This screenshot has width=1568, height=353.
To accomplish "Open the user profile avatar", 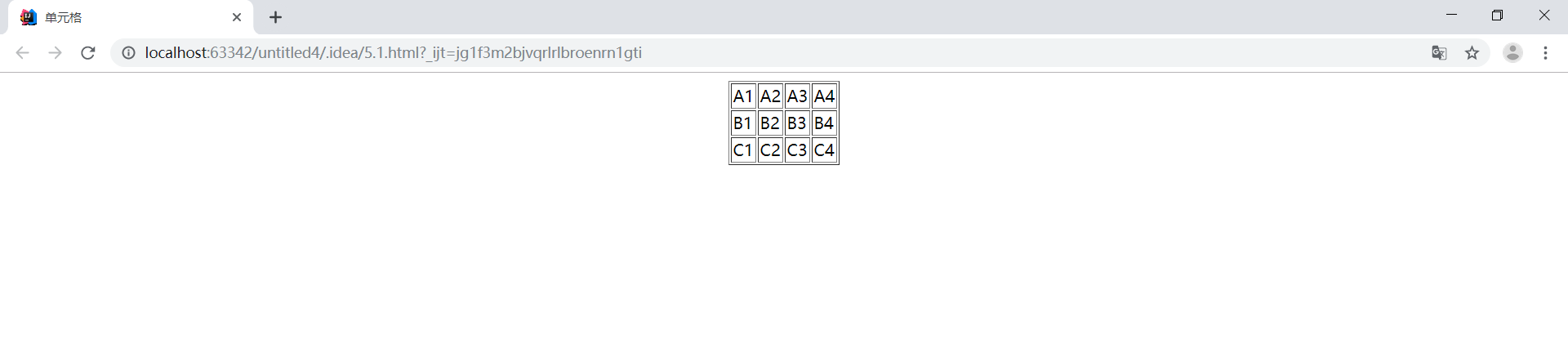I will click(1512, 53).
